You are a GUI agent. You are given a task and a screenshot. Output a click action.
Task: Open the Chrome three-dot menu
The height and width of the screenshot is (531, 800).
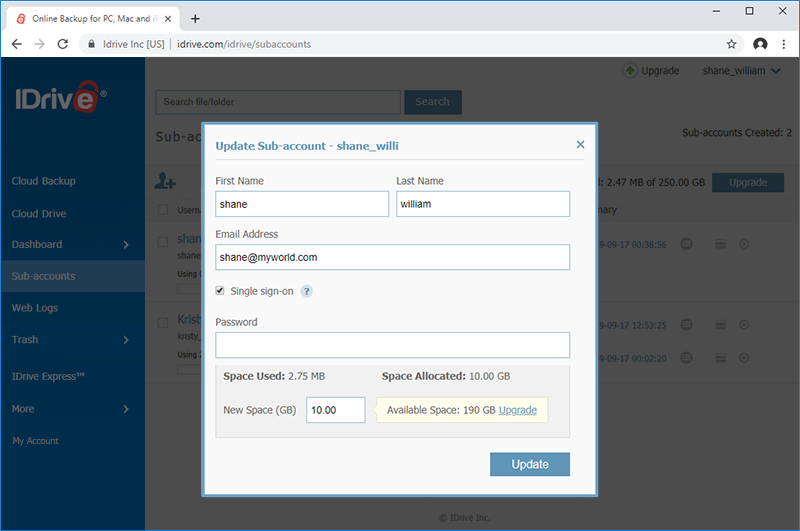click(x=784, y=44)
